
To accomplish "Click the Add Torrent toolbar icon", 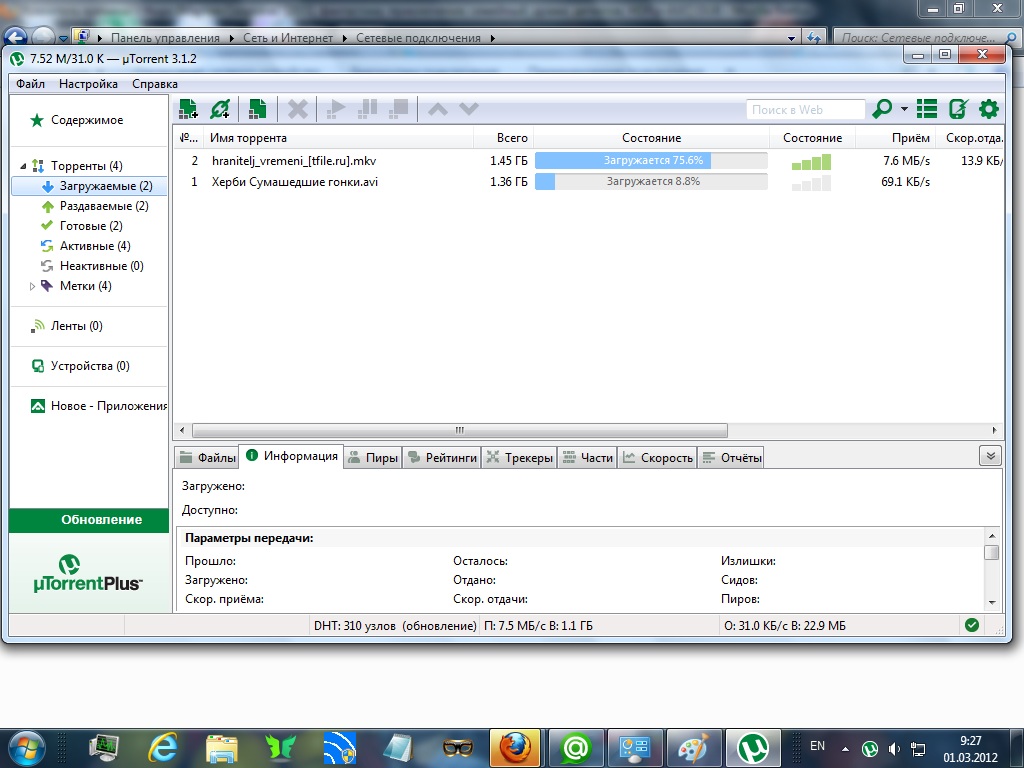I will (187, 109).
